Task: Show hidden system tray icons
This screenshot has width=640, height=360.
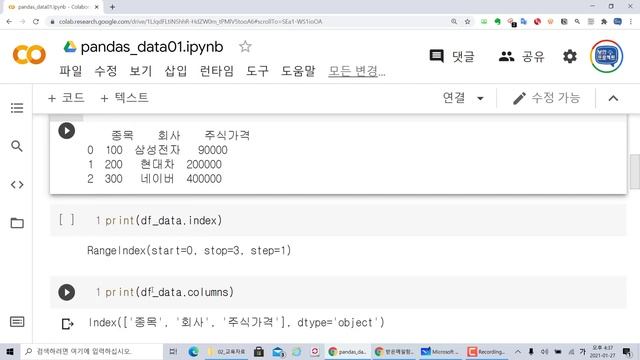Action: coord(518,351)
